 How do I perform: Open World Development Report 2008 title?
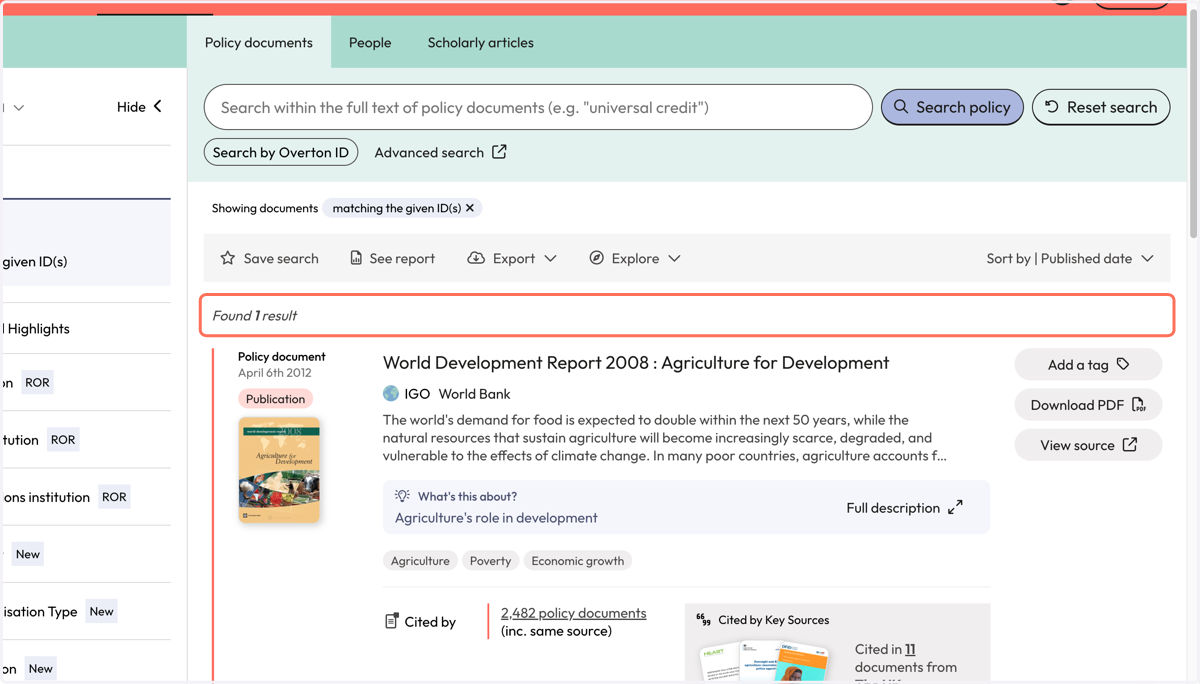point(636,362)
